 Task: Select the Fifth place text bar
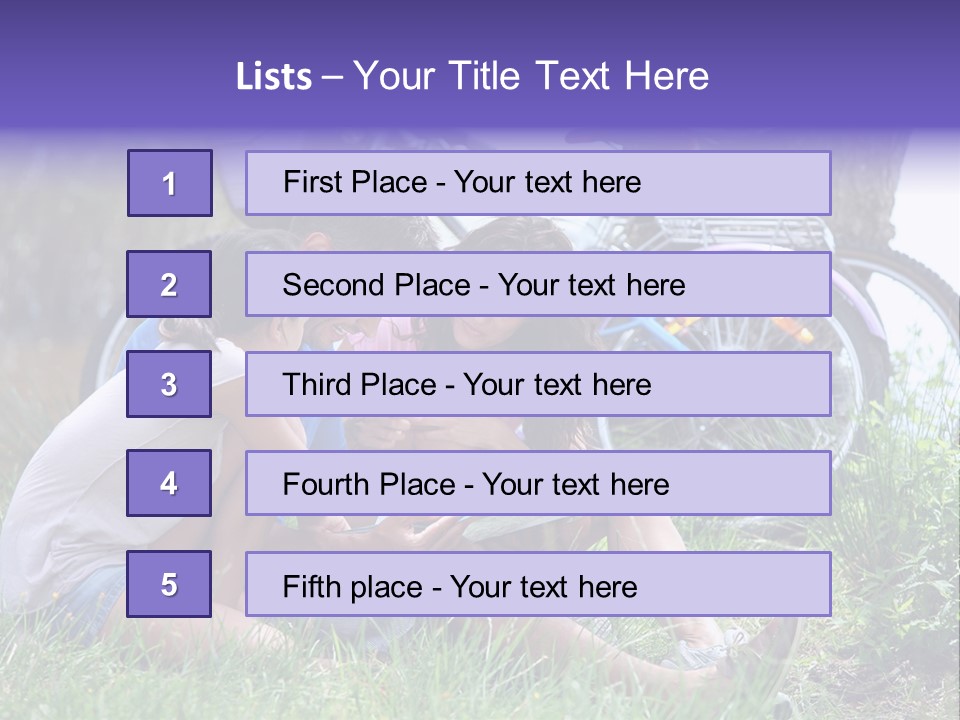538,583
